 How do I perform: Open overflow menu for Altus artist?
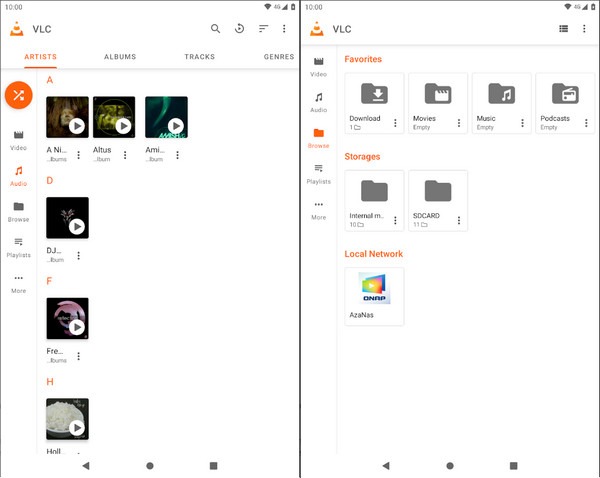(x=125, y=155)
